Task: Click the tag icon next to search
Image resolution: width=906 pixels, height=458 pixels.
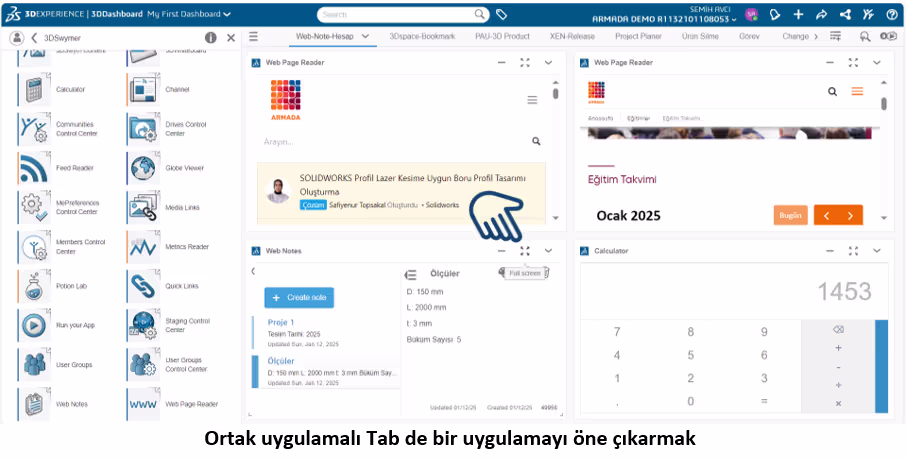Action: pos(502,14)
